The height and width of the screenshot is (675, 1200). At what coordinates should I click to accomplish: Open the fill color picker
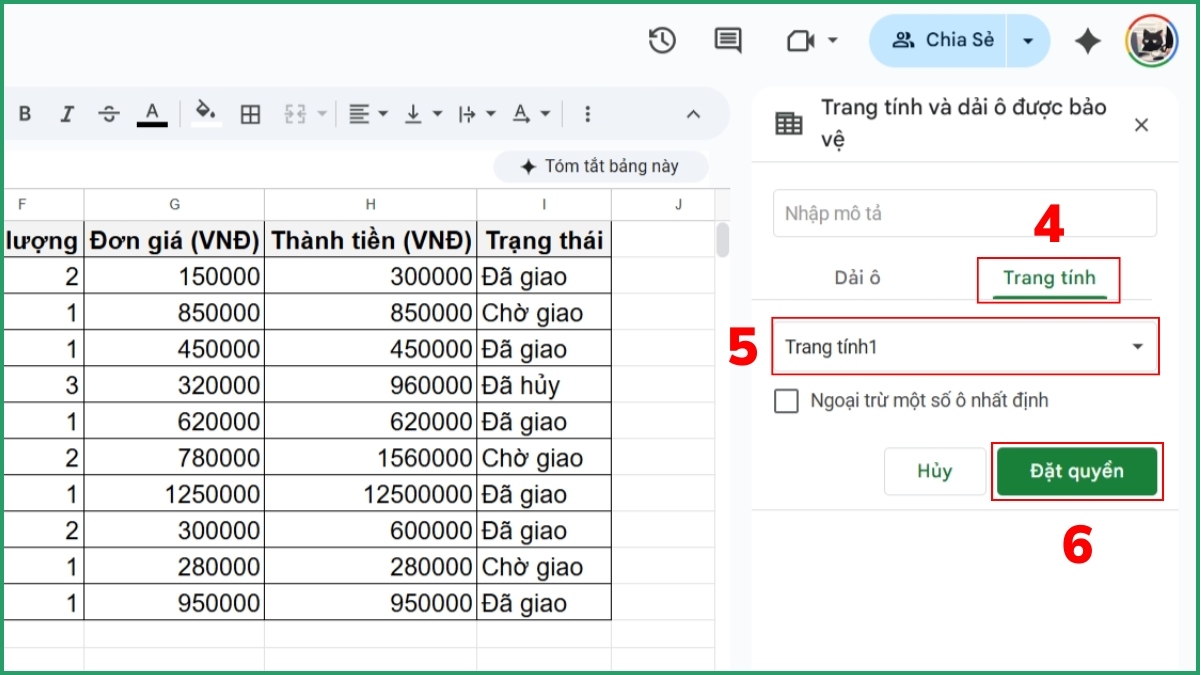click(x=206, y=114)
